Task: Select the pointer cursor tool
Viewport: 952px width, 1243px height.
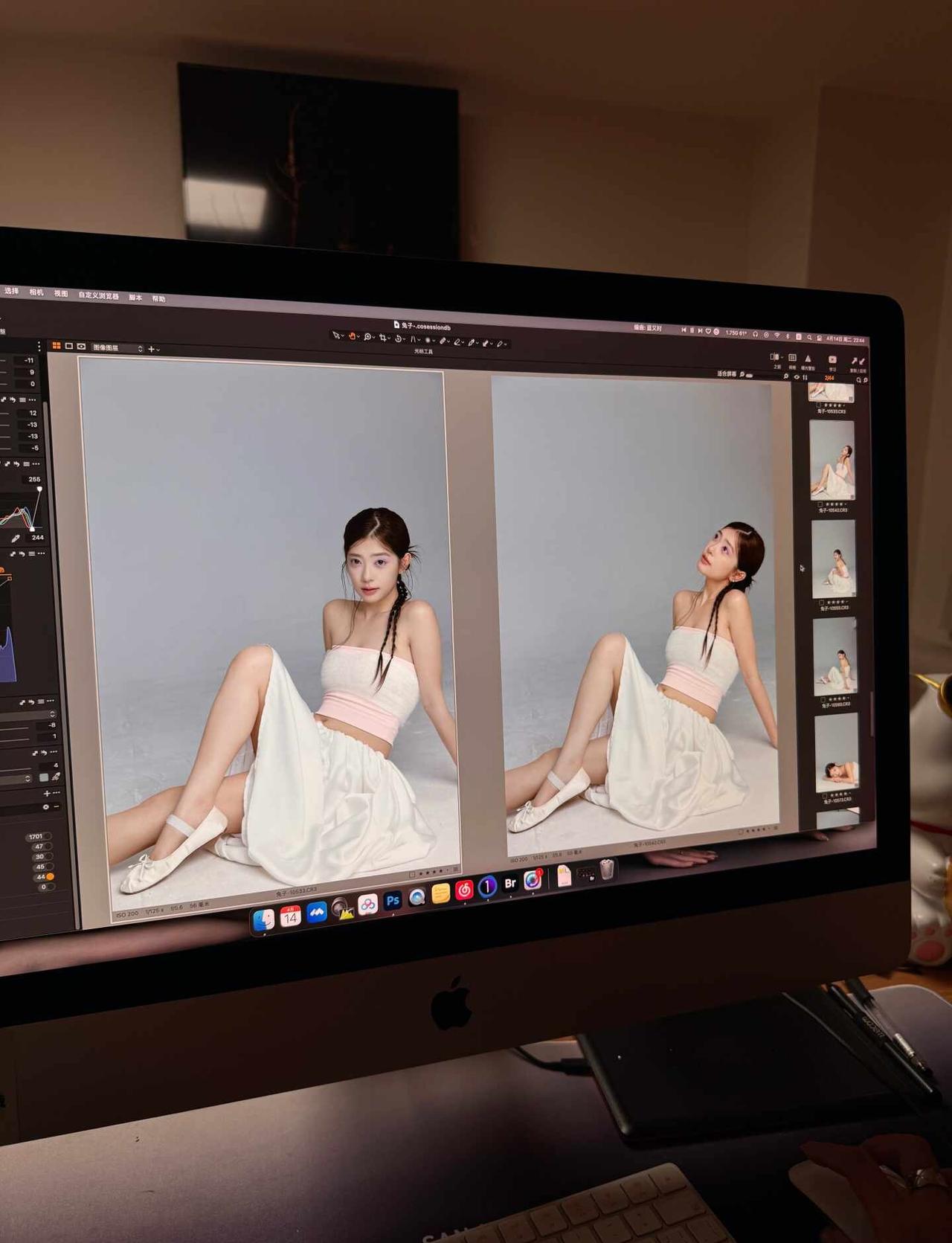Action: [x=336, y=336]
